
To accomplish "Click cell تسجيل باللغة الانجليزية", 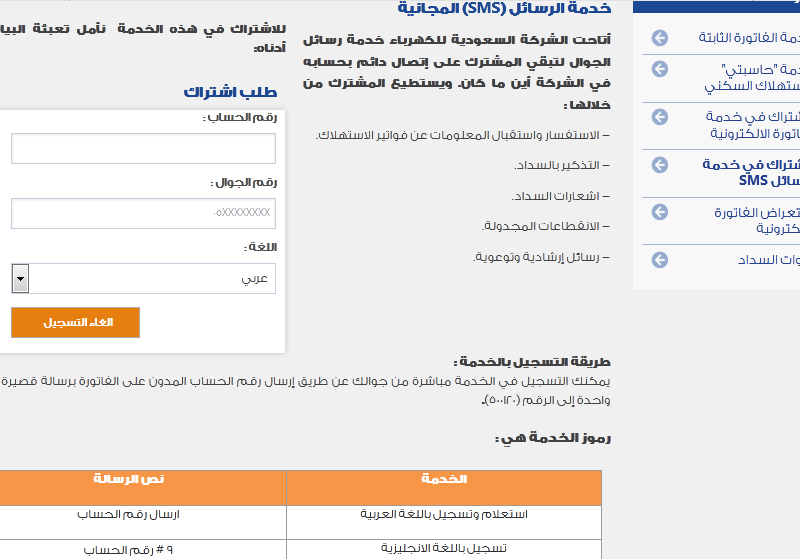I will coord(444,549).
